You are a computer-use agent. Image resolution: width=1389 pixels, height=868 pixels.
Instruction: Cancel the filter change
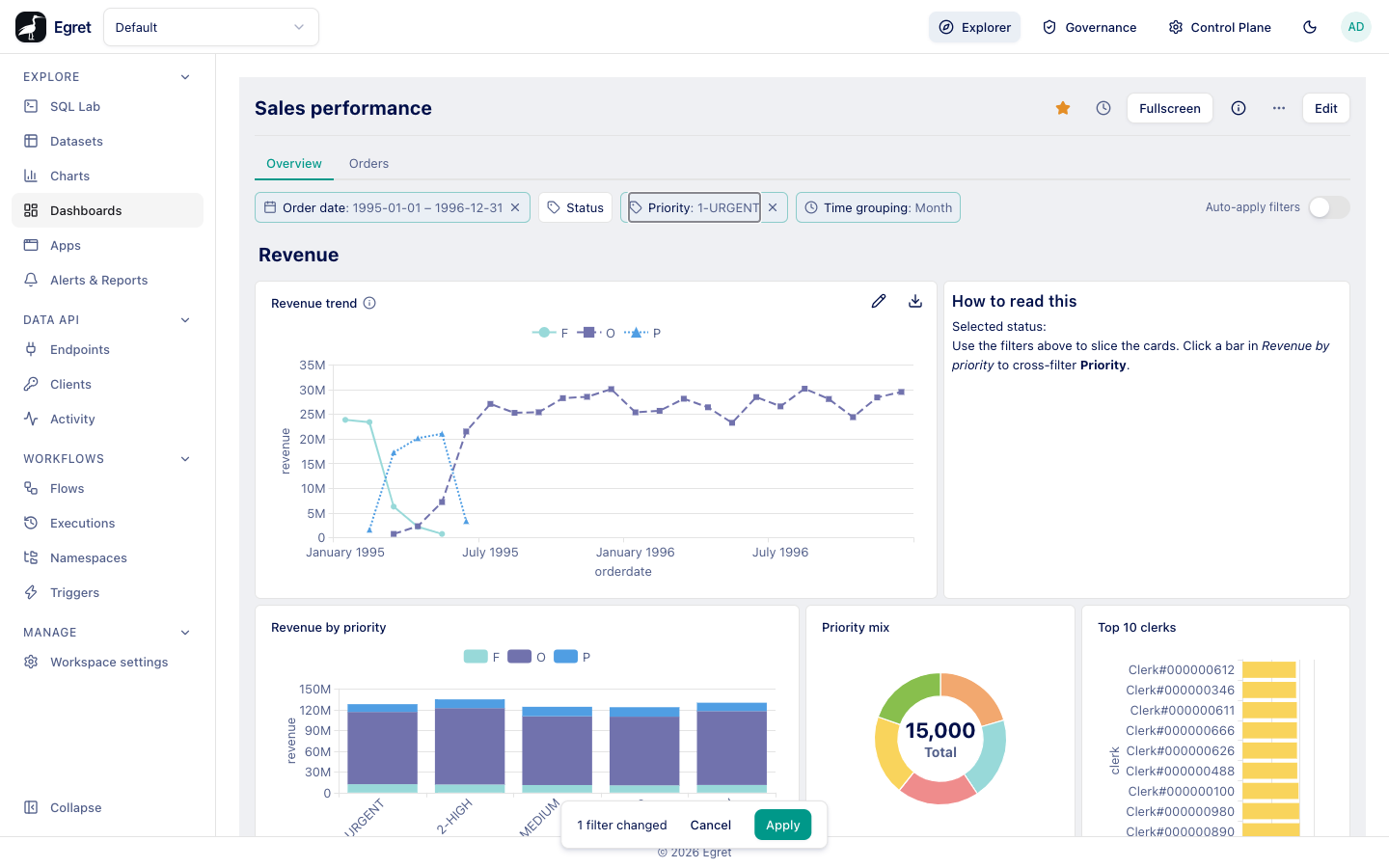[x=711, y=825]
